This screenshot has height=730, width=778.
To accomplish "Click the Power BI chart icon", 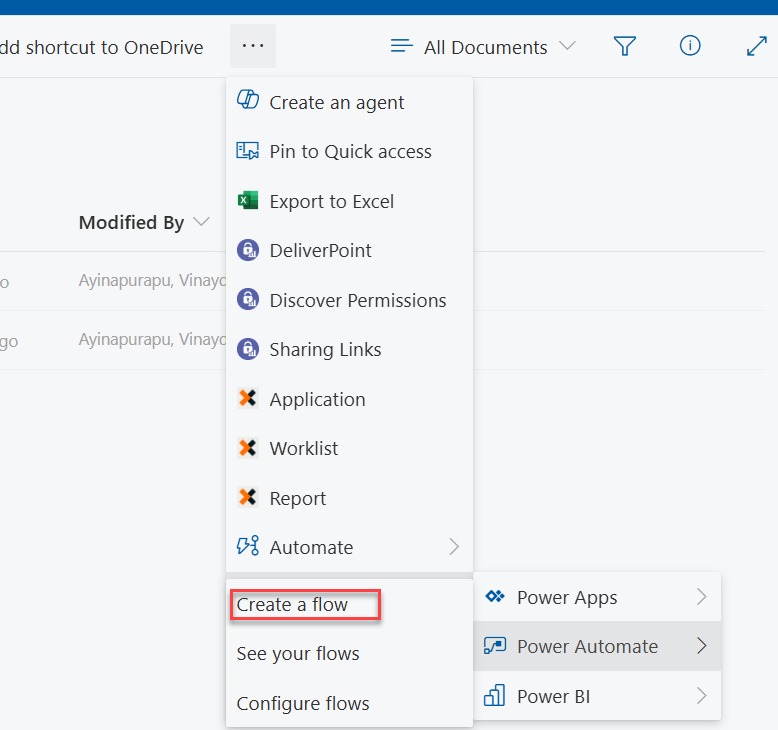I will [495, 695].
